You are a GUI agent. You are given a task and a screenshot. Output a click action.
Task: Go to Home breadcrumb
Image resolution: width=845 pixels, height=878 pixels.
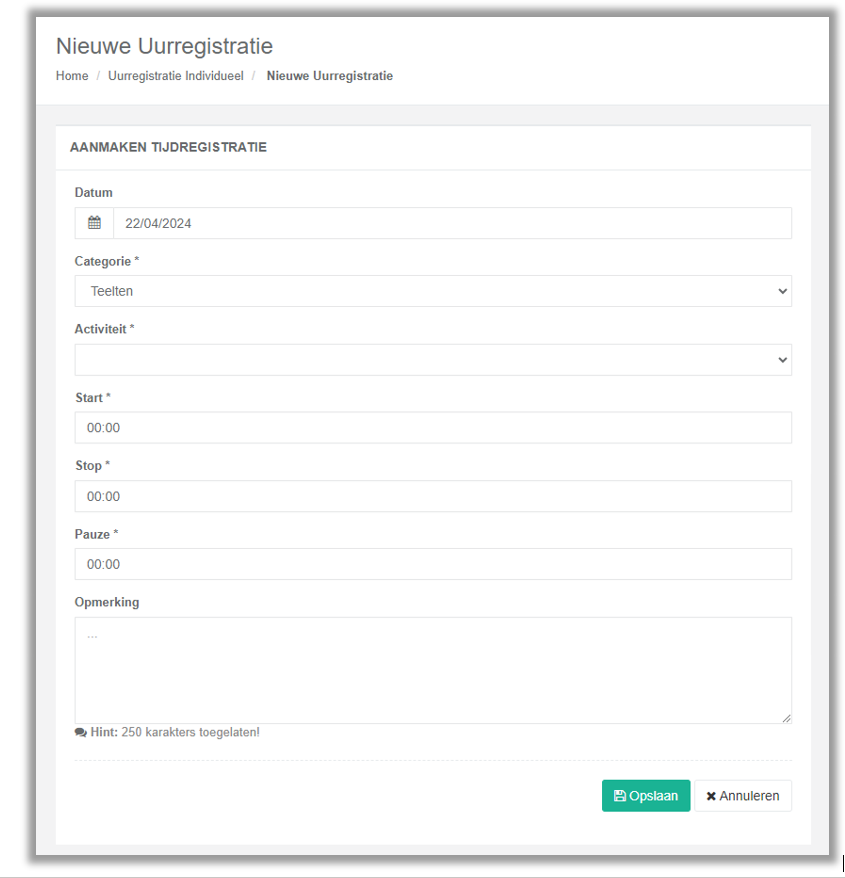pyautogui.click(x=72, y=76)
